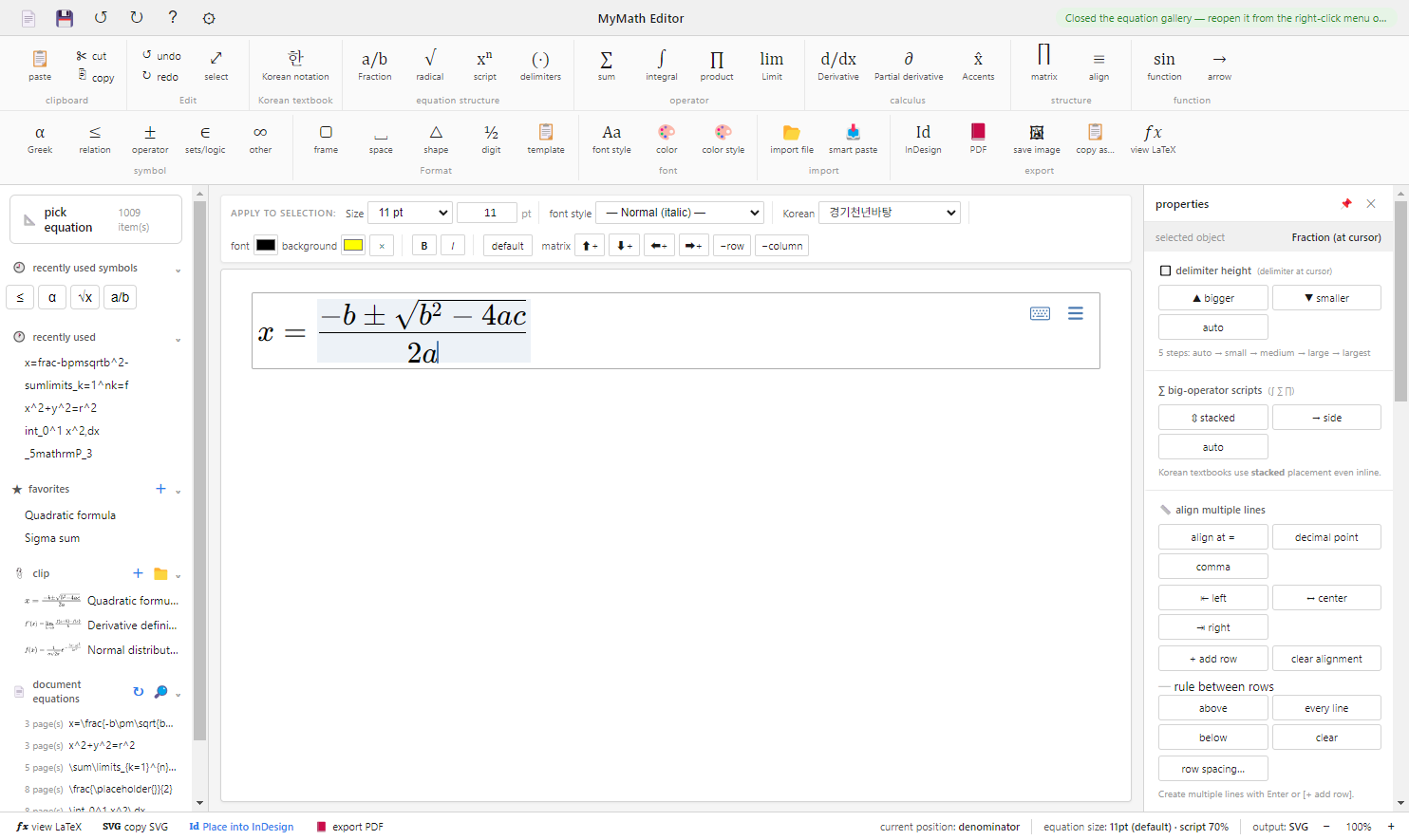
Task: Export the equation to PDF from ribbon
Action: tap(978, 139)
